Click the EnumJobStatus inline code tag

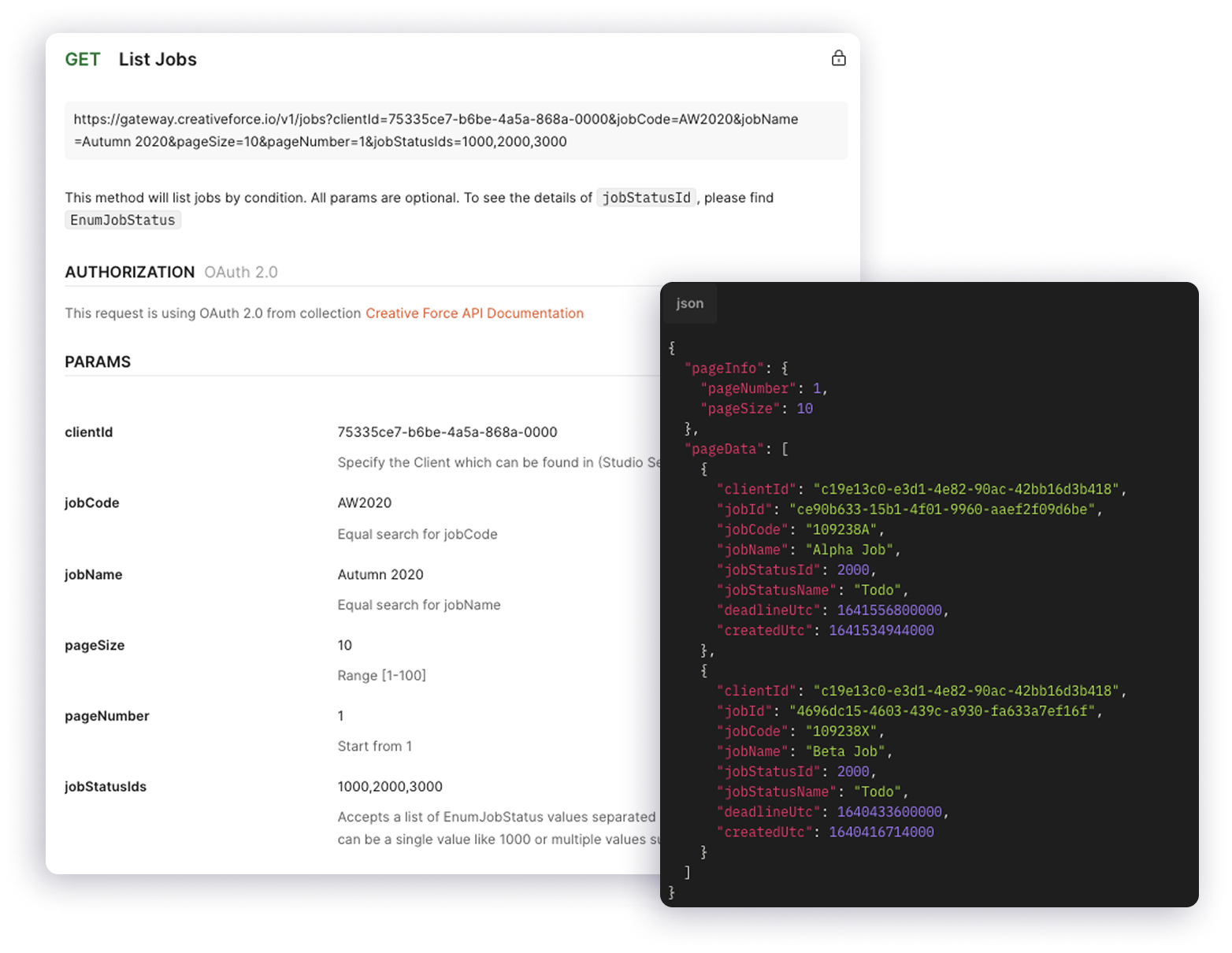(123, 221)
